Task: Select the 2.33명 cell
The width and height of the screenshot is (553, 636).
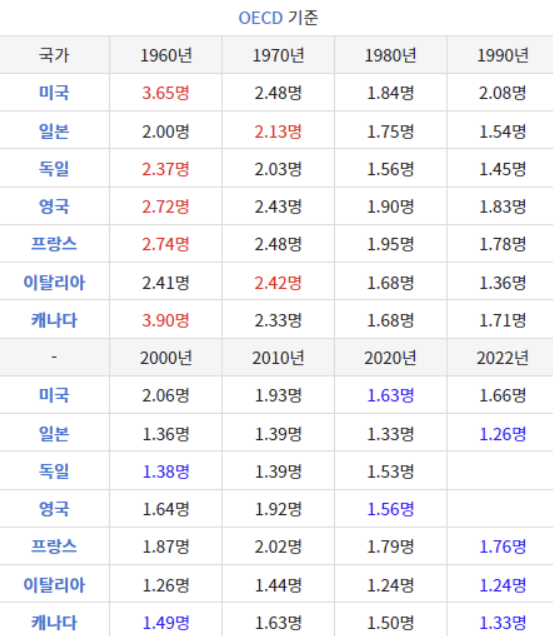Action: [x=278, y=320]
